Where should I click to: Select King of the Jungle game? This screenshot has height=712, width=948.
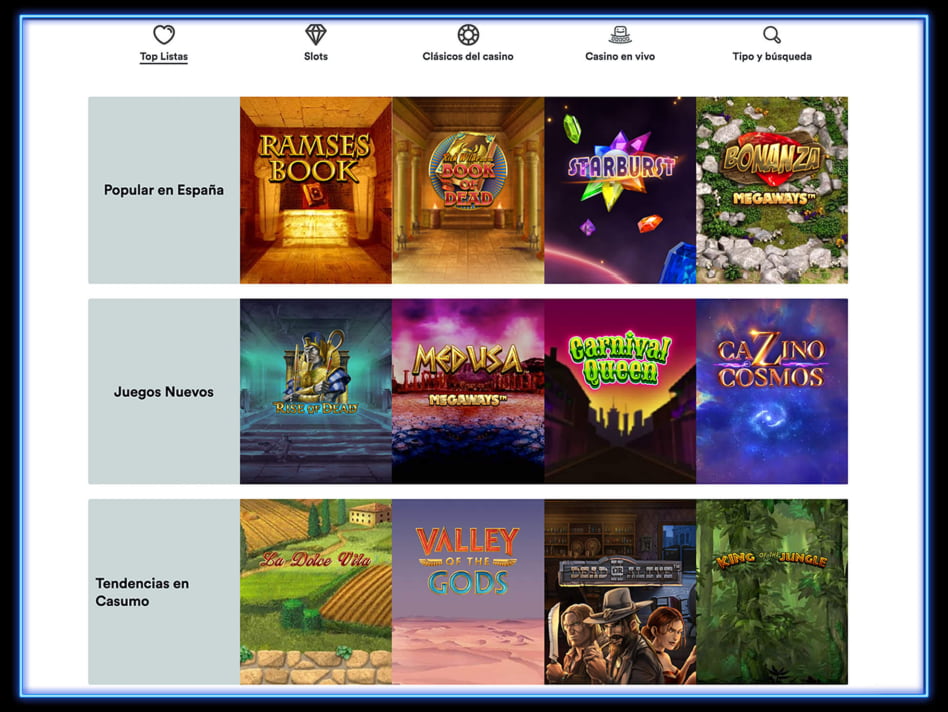click(772, 592)
